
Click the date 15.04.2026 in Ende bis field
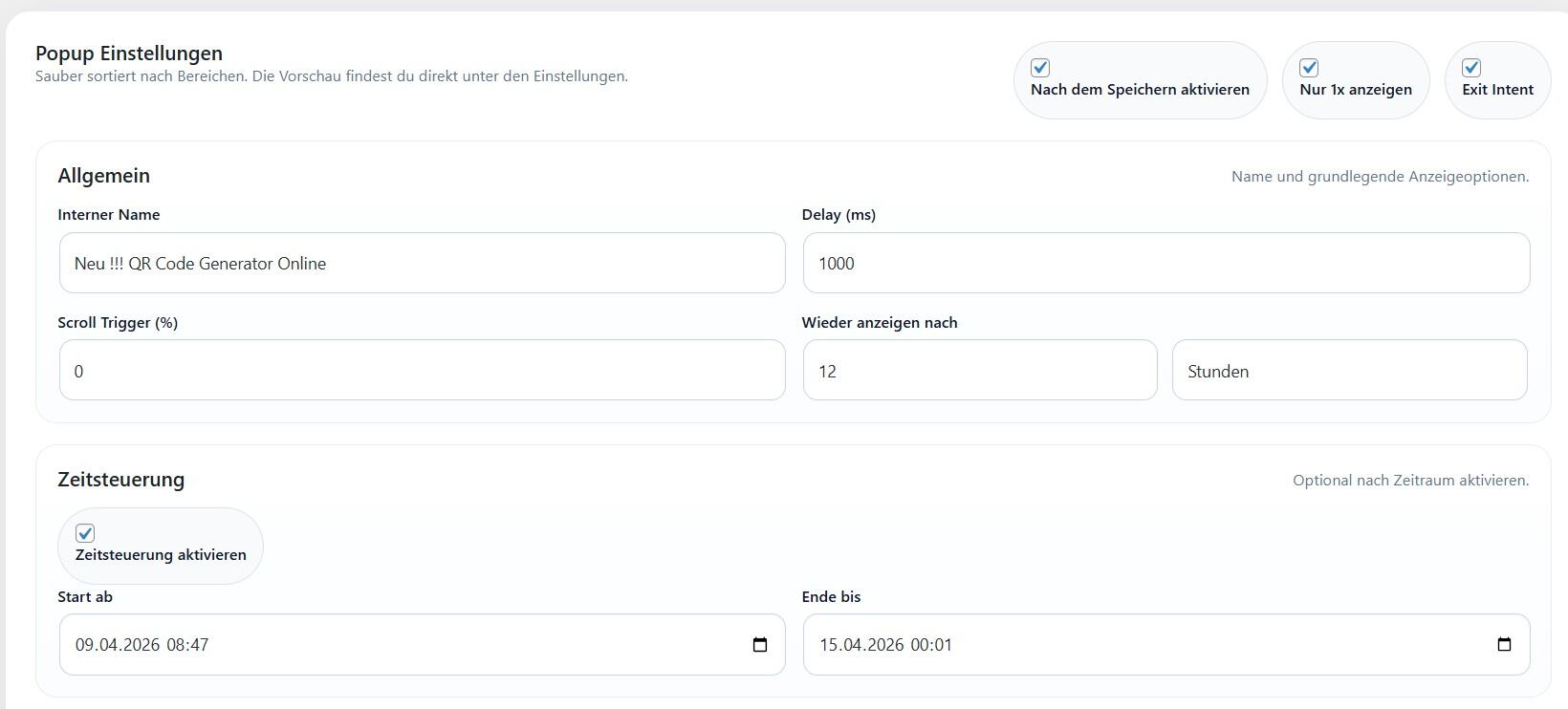coord(860,645)
